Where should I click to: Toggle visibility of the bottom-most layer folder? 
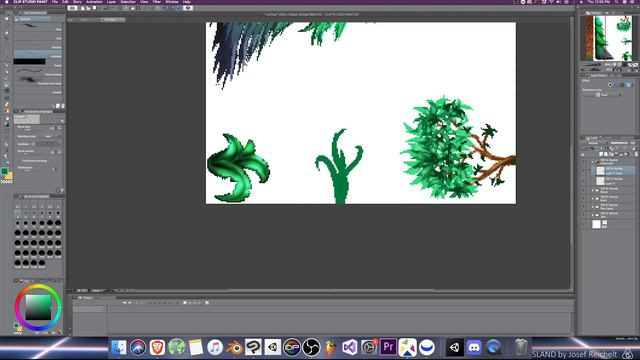tap(583, 215)
